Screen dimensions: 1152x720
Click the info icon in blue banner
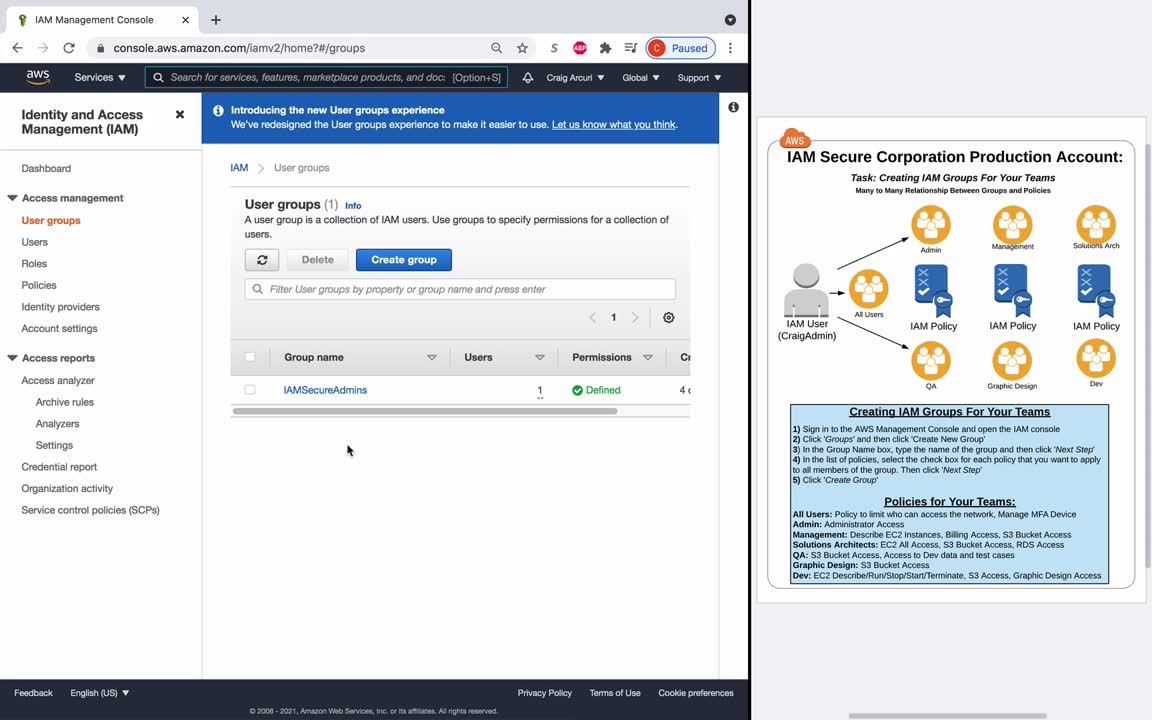pyautogui.click(x=218, y=110)
